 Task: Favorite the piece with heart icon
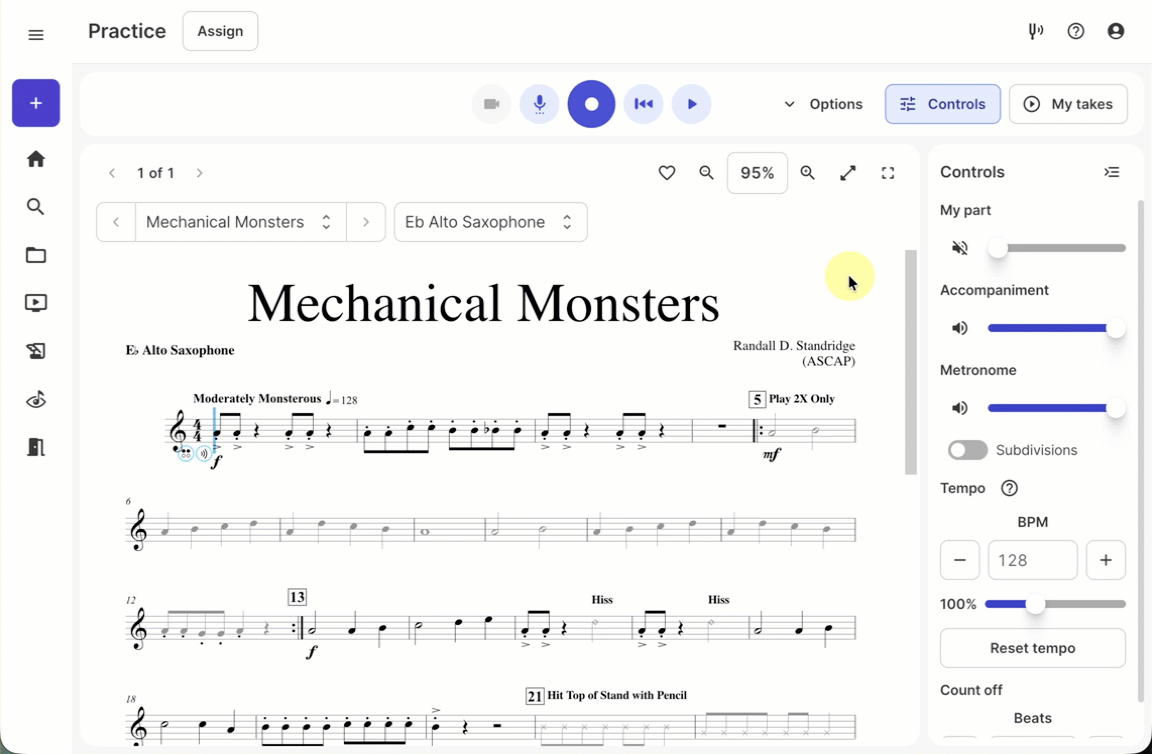666,173
